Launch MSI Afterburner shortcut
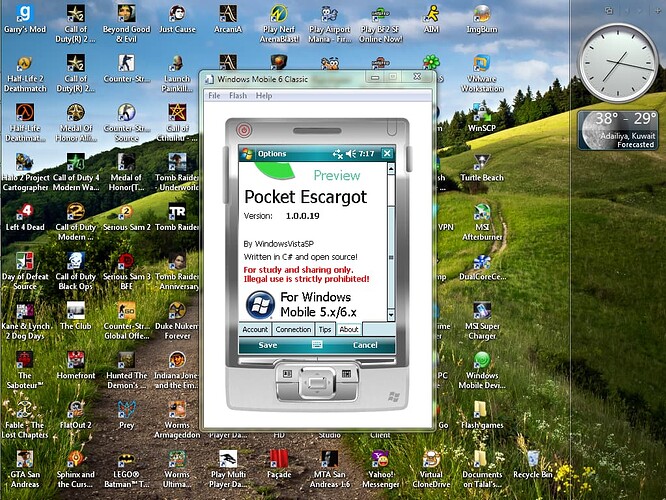666x500 pixels. coord(482,222)
